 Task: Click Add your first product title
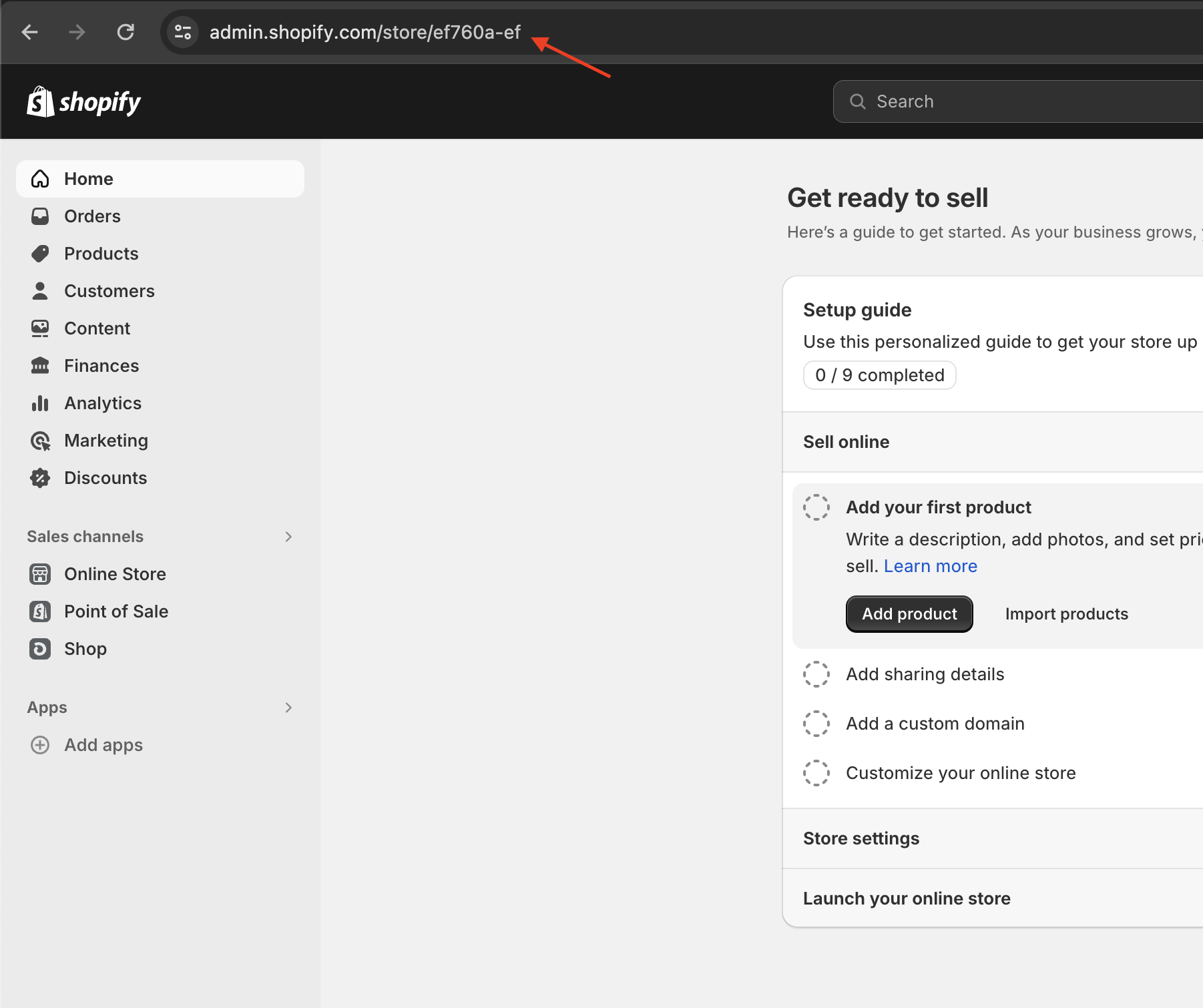click(939, 507)
